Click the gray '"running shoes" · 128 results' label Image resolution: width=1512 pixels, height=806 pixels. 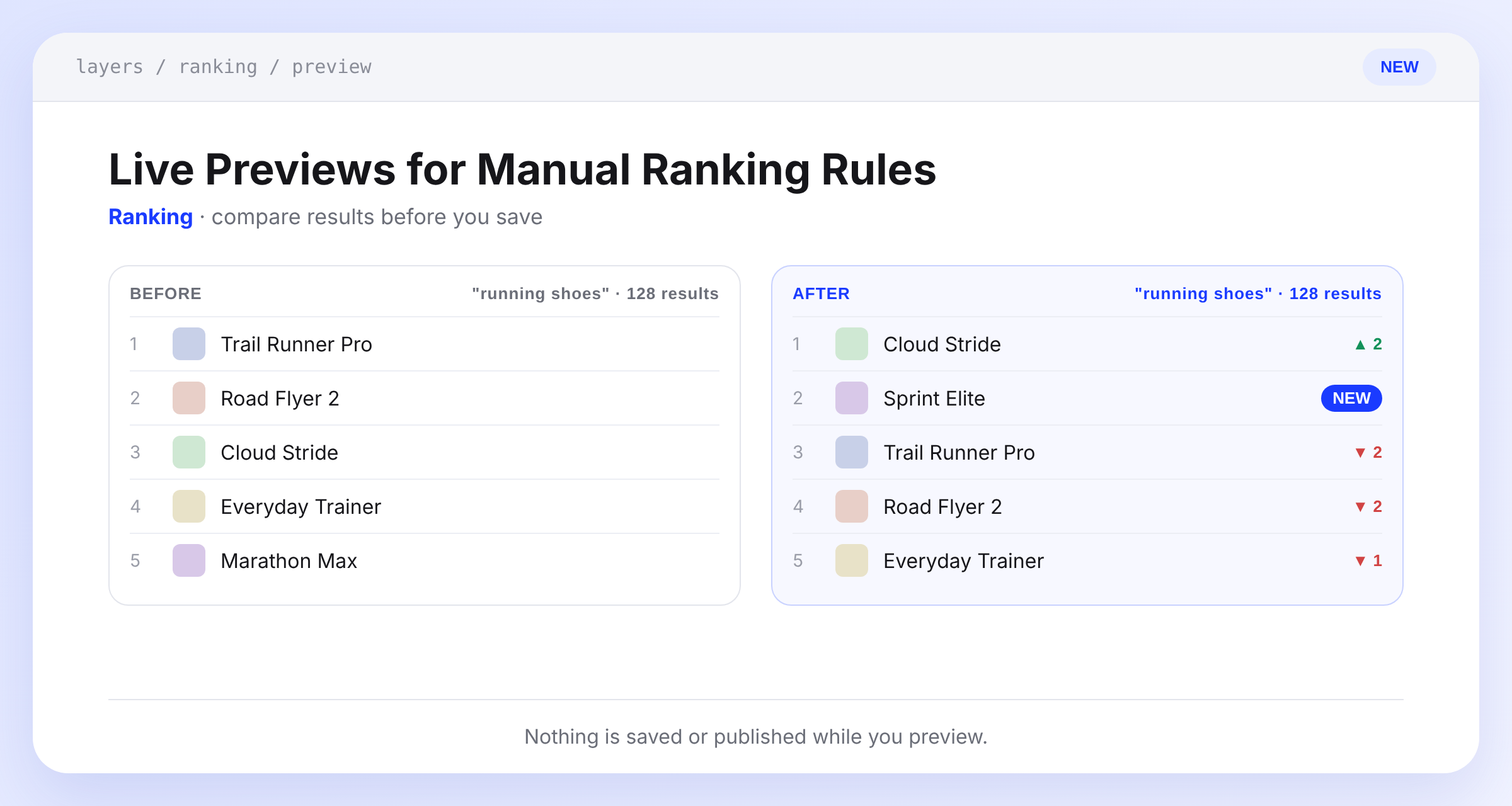coord(595,293)
